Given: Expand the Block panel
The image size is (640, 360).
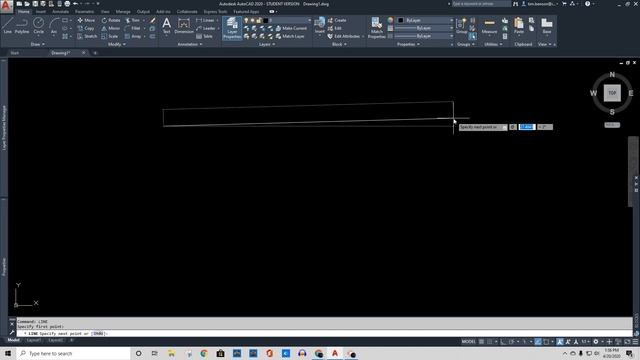Looking at the screenshot, I should [x=339, y=44].
